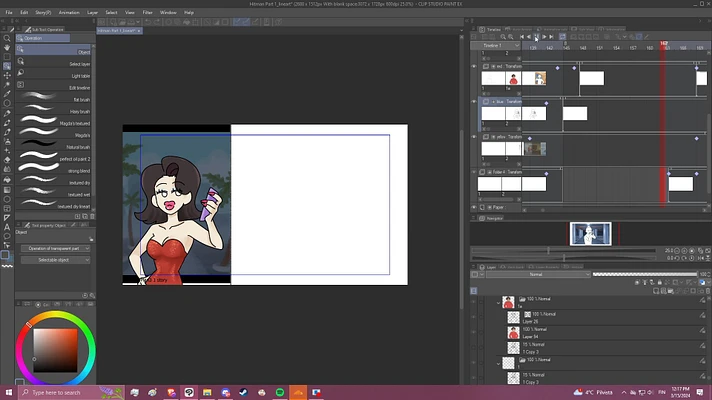Select the Light table sub tool

(54, 75)
